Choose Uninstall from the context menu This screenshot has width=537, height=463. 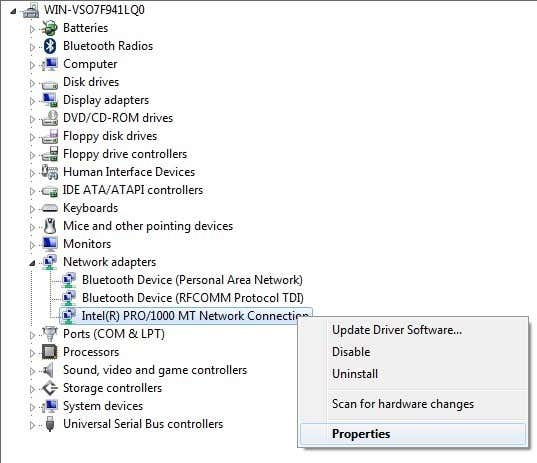click(x=413, y=374)
